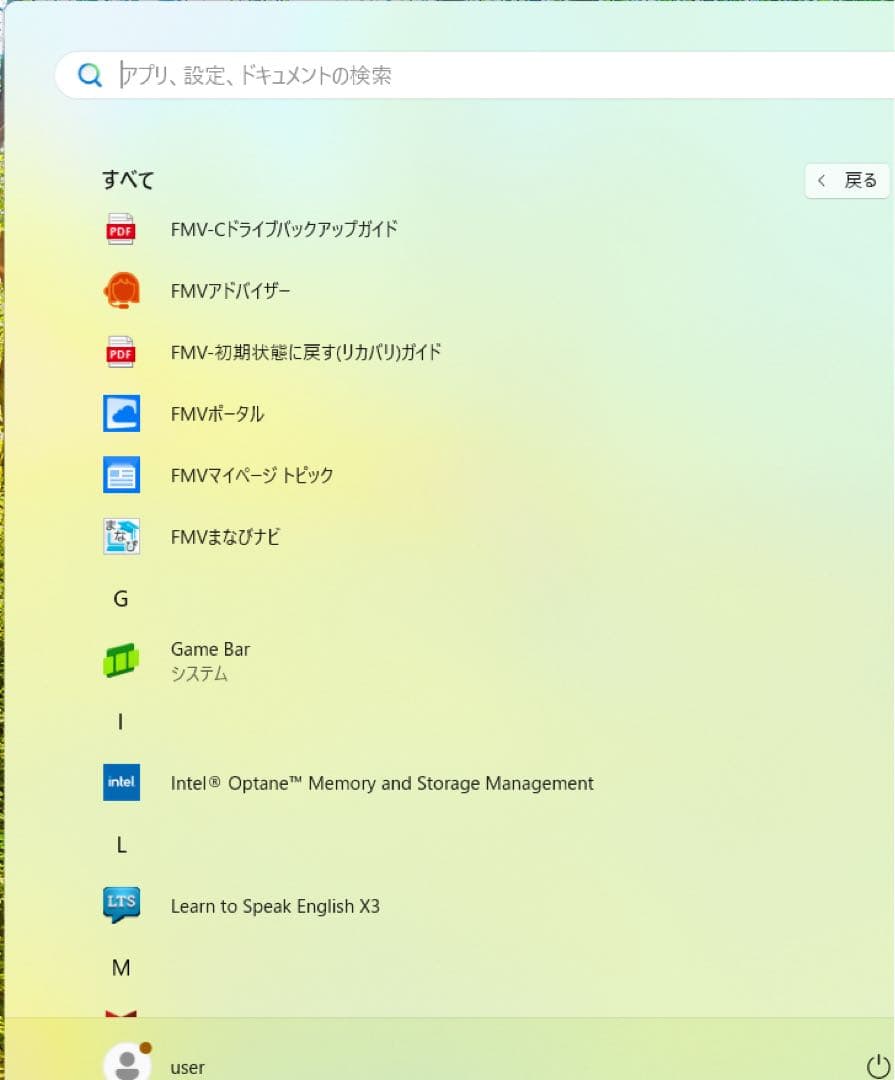The image size is (895, 1080).
Task: Click the power options icon
Action: pos(874,1066)
